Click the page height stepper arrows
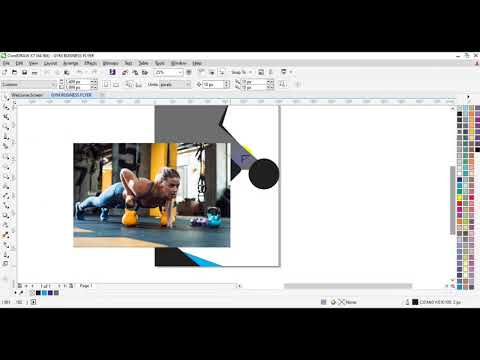This screenshot has width=480, height=360. click(94, 87)
